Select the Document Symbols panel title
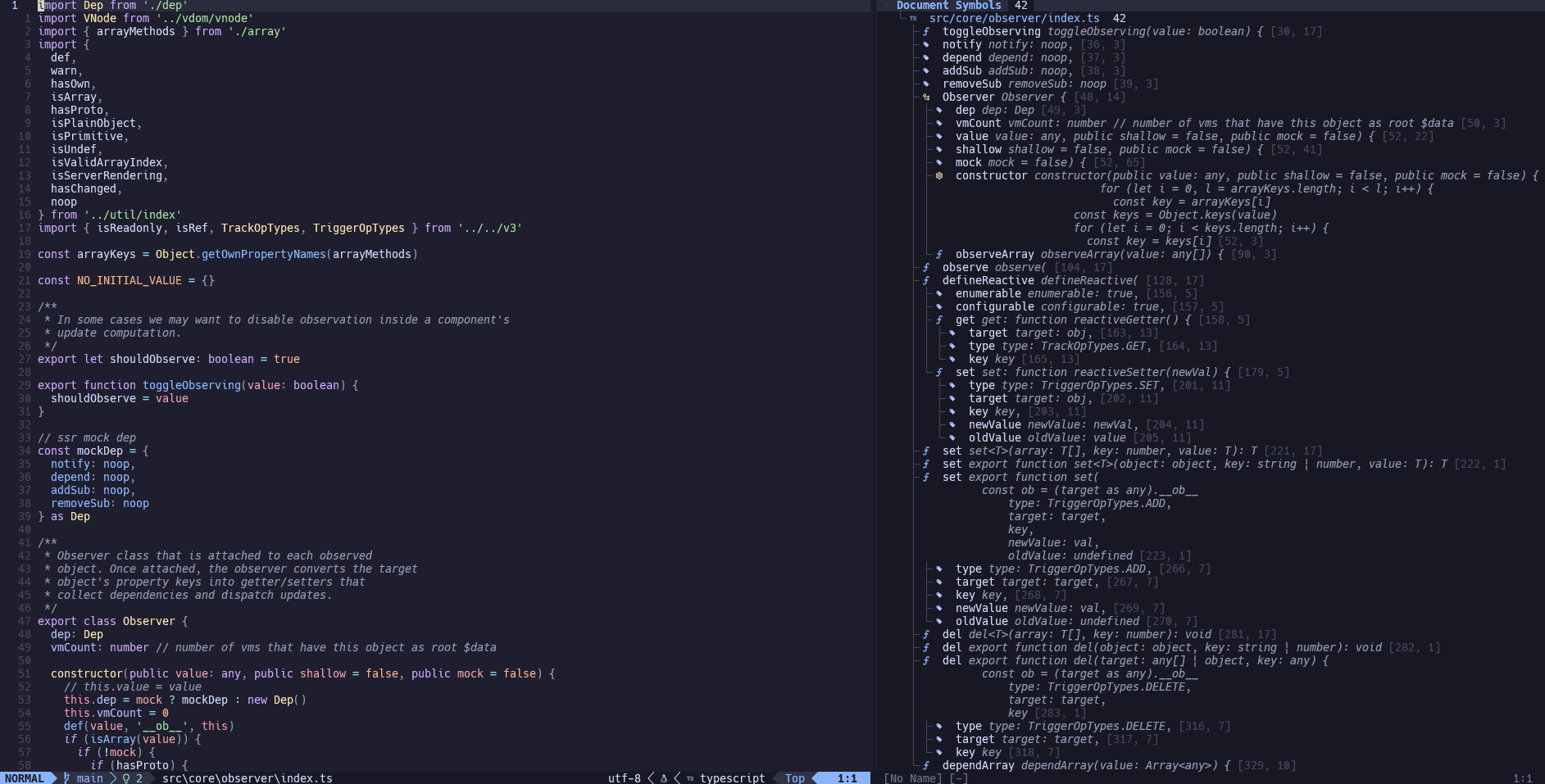This screenshot has height=784, width=1545. point(948,6)
